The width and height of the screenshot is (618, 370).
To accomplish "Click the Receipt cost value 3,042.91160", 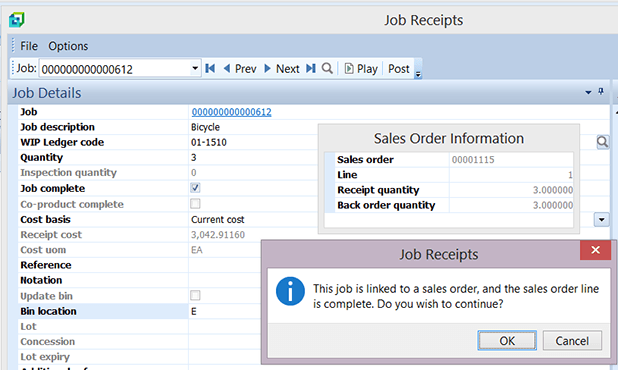I will [x=218, y=234].
